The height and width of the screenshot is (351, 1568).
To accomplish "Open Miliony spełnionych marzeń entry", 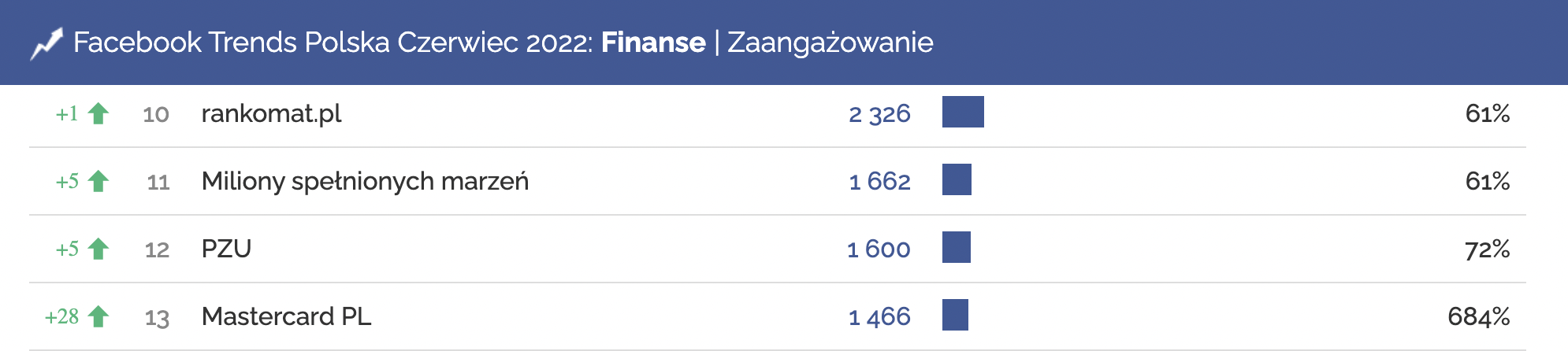I will [x=365, y=182].
